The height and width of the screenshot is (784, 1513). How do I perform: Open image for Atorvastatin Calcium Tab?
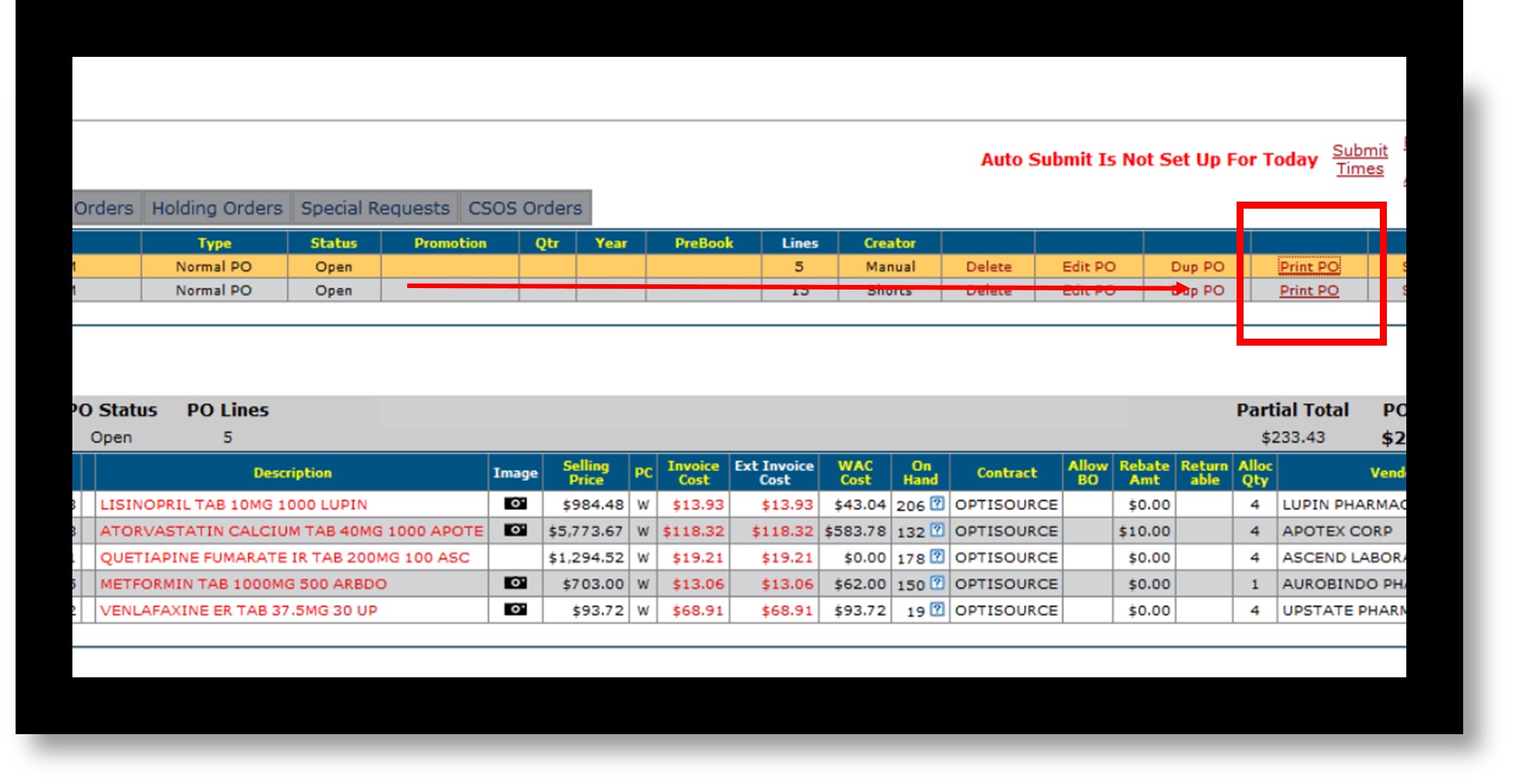click(x=515, y=530)
